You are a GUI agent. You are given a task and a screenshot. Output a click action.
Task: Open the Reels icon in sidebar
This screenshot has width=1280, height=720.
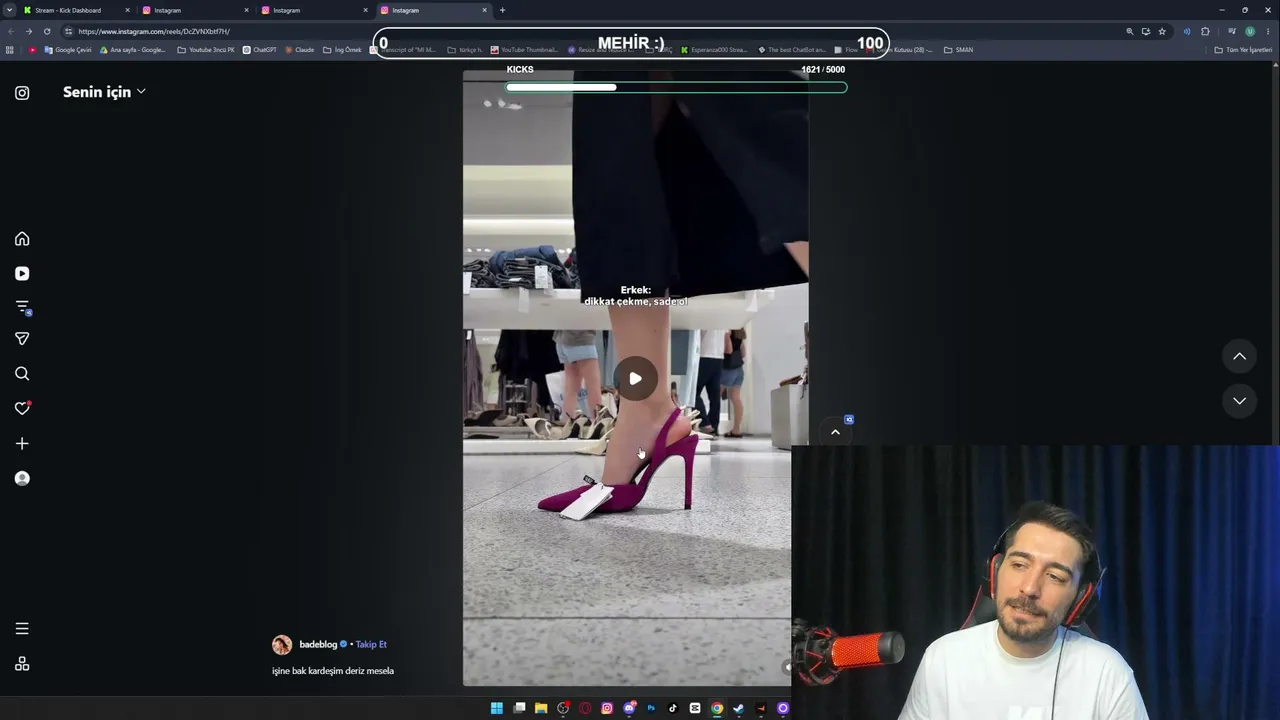click(22, 273)
